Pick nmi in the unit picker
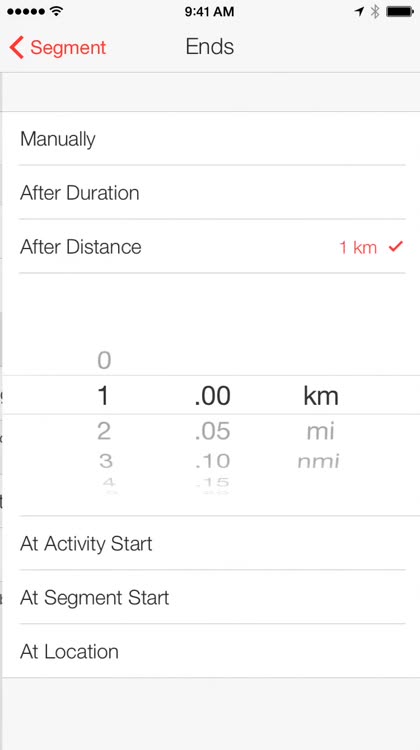Image resolution: width=420 pixels, height=750 pixels. click(x=319, y=462)
